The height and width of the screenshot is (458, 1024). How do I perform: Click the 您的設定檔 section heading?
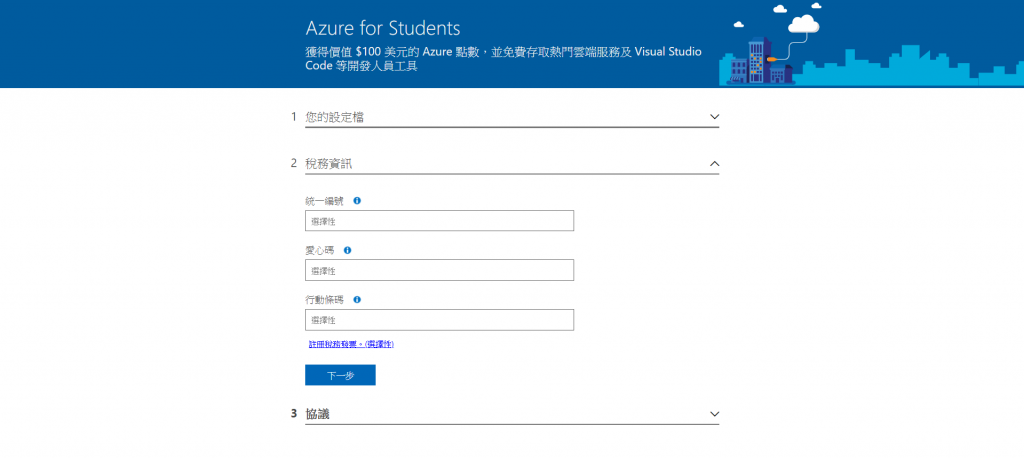tap(334, 117)
